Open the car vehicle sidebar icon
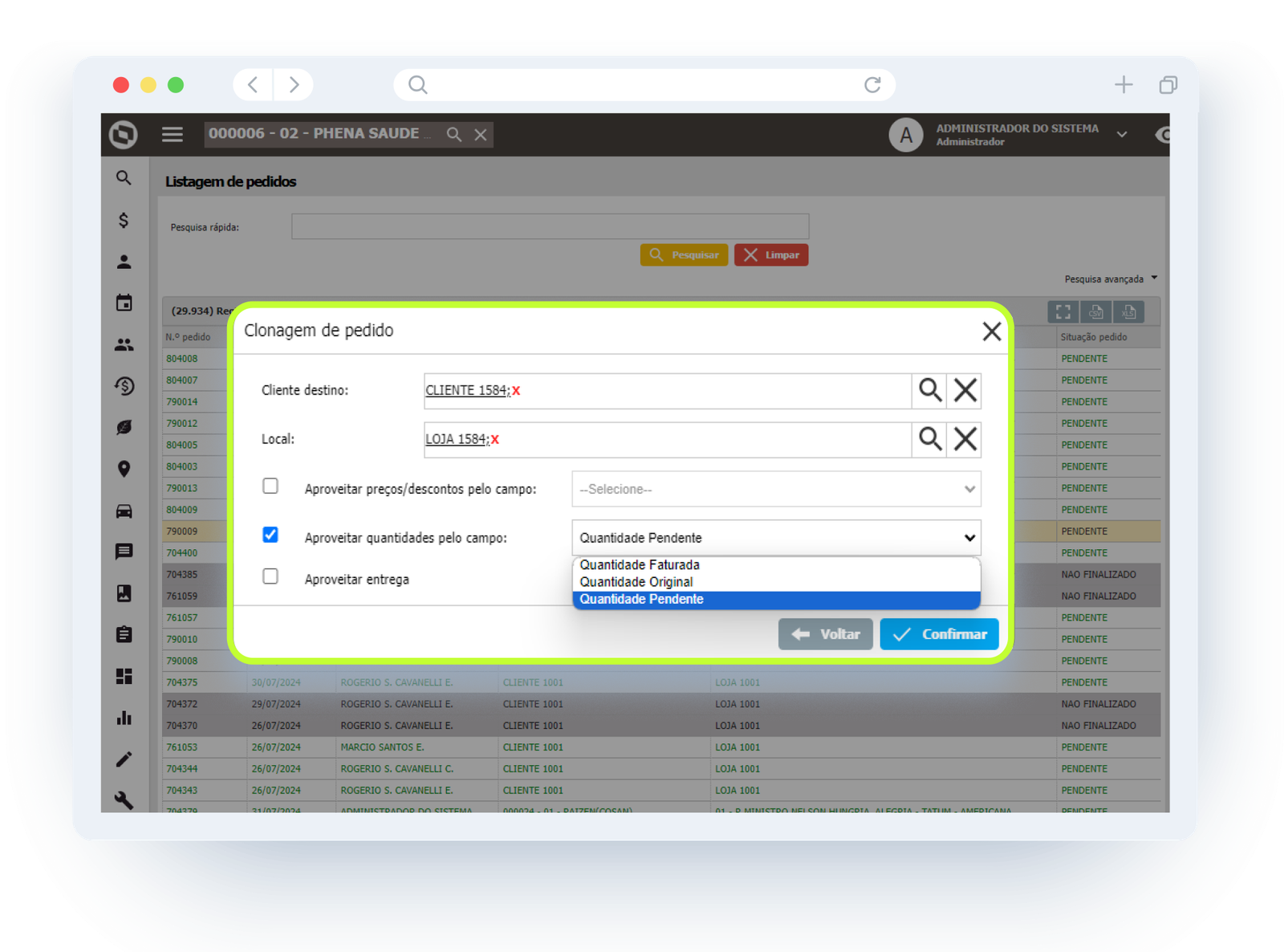Viewport: 1284px width, 952px height. coord(124,511)
